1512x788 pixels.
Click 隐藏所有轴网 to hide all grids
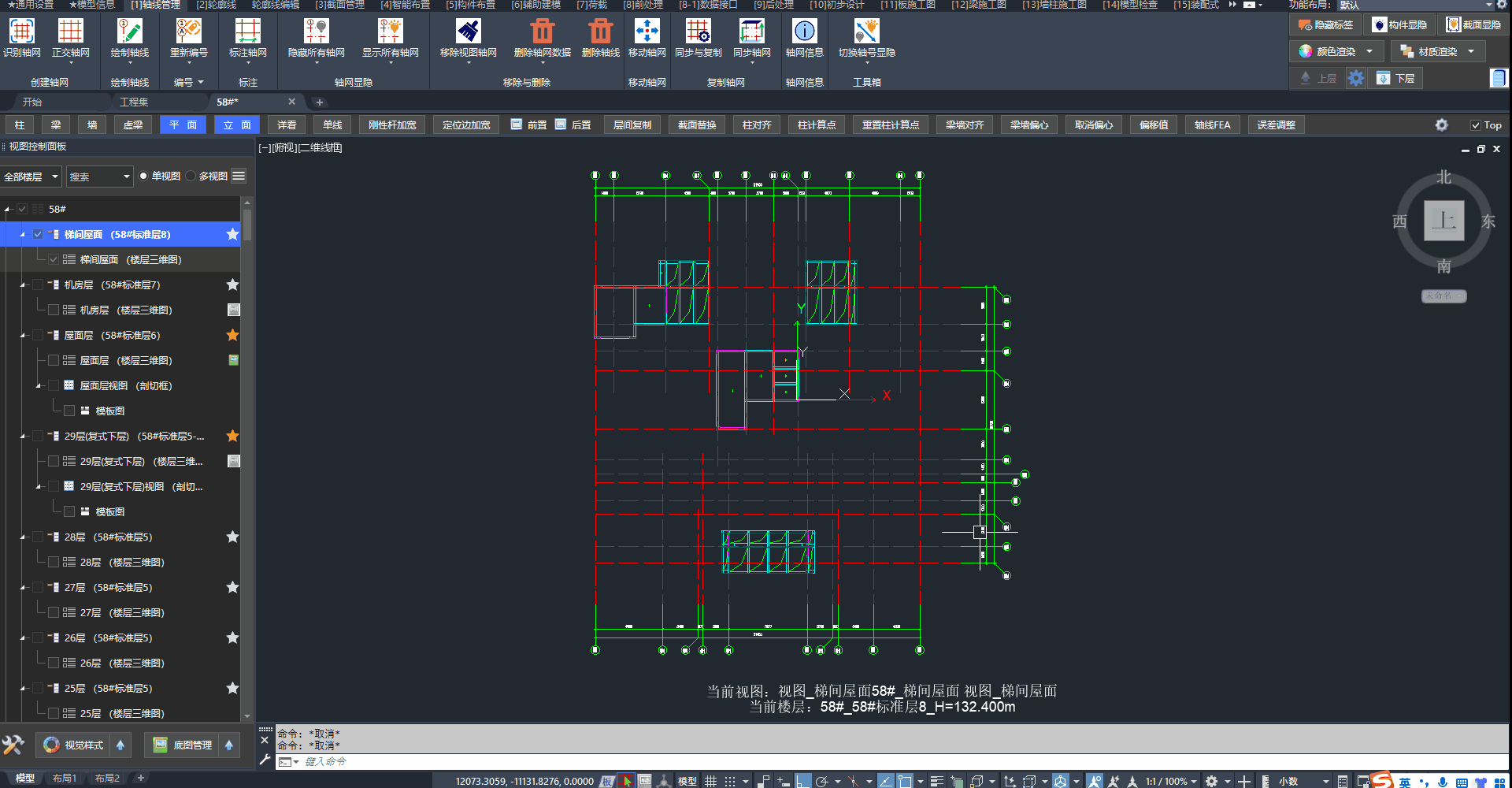(x=316, y=32)
